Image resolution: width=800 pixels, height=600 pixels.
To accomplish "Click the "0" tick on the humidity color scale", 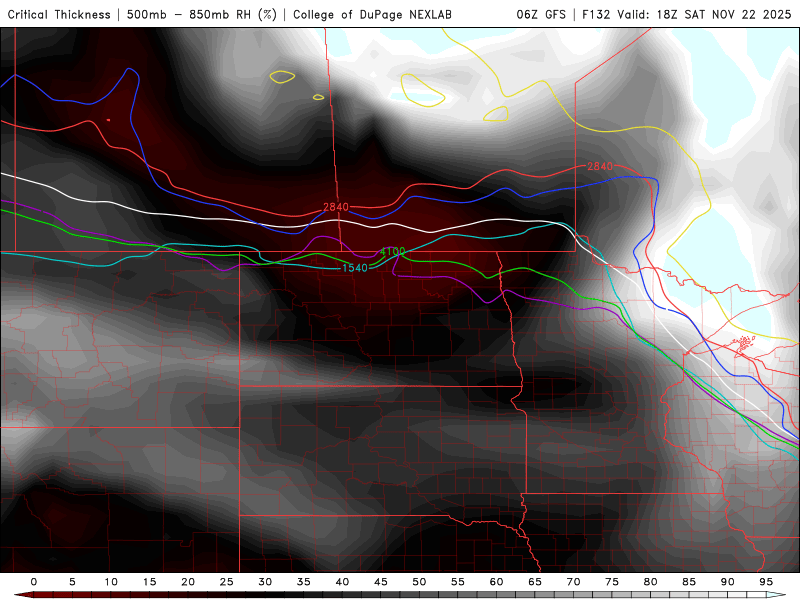I will point(34,582).
